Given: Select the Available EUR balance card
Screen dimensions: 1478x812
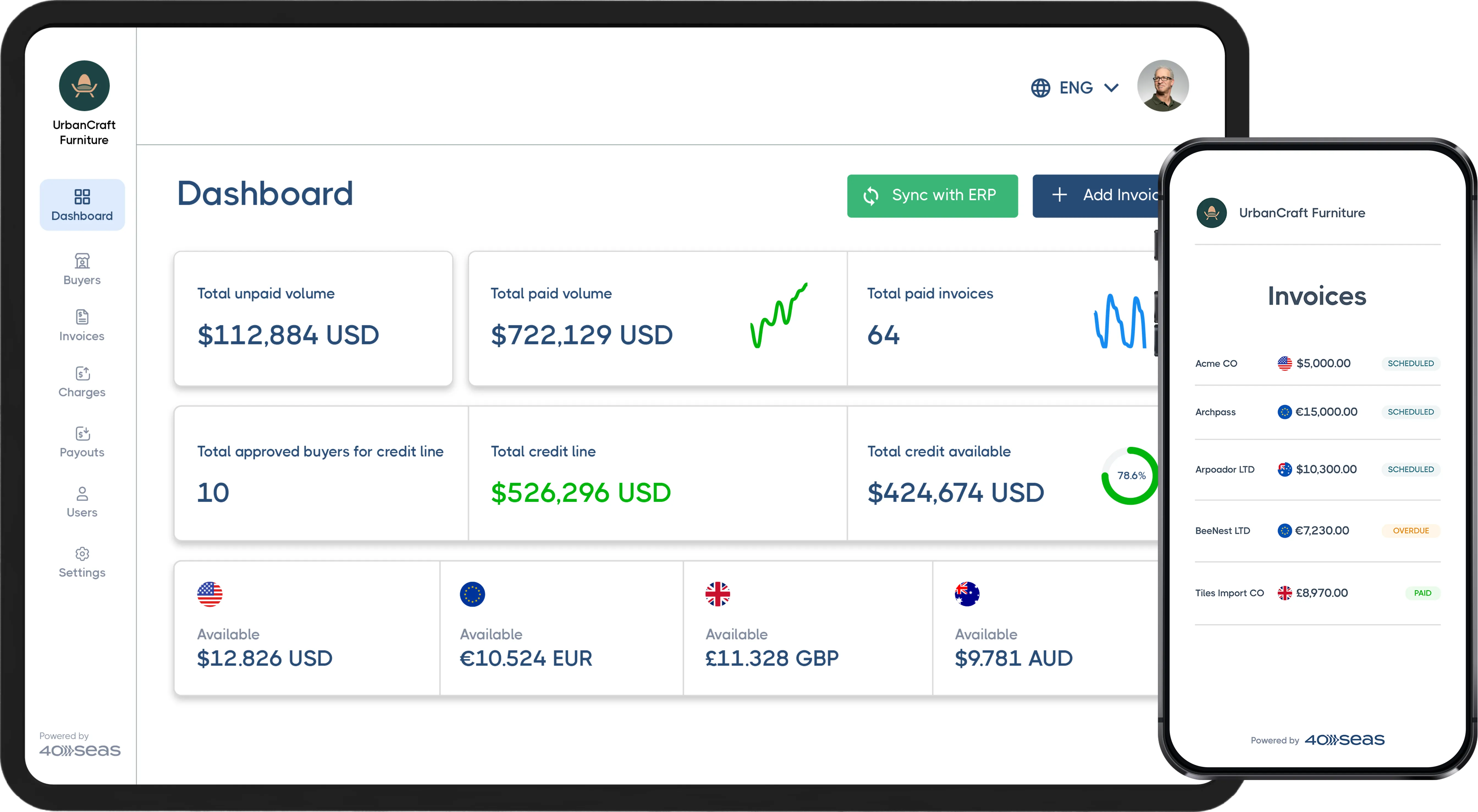Looking at the screenshot, I should pos(561,628).
